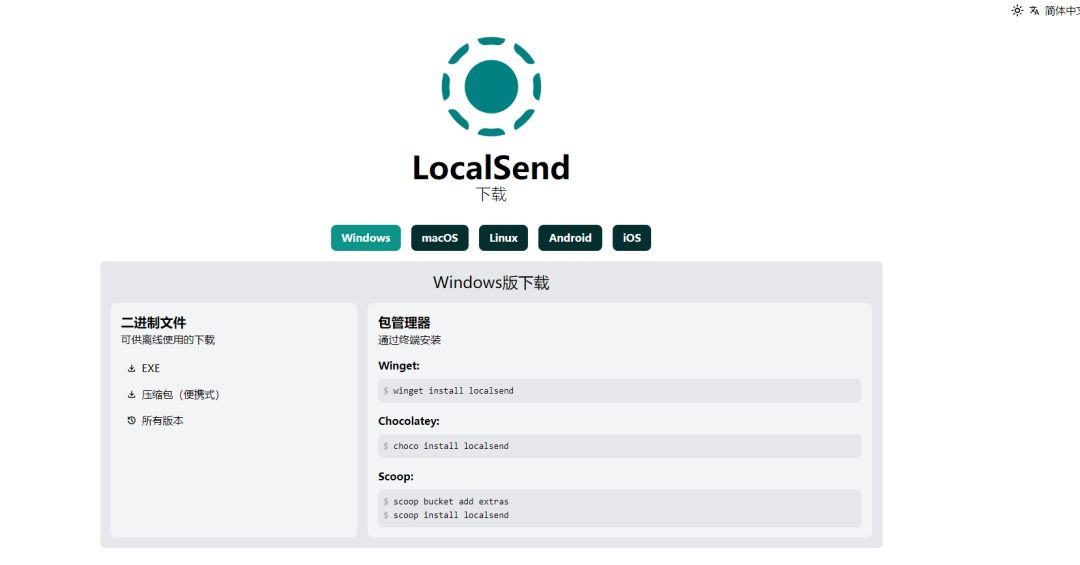
Task: Select the Windows platform tab
Action: tap(366, 238)
